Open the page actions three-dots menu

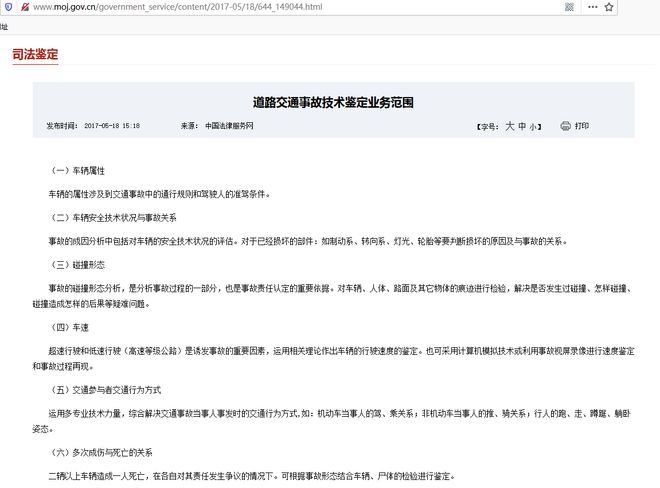(593, 7)
